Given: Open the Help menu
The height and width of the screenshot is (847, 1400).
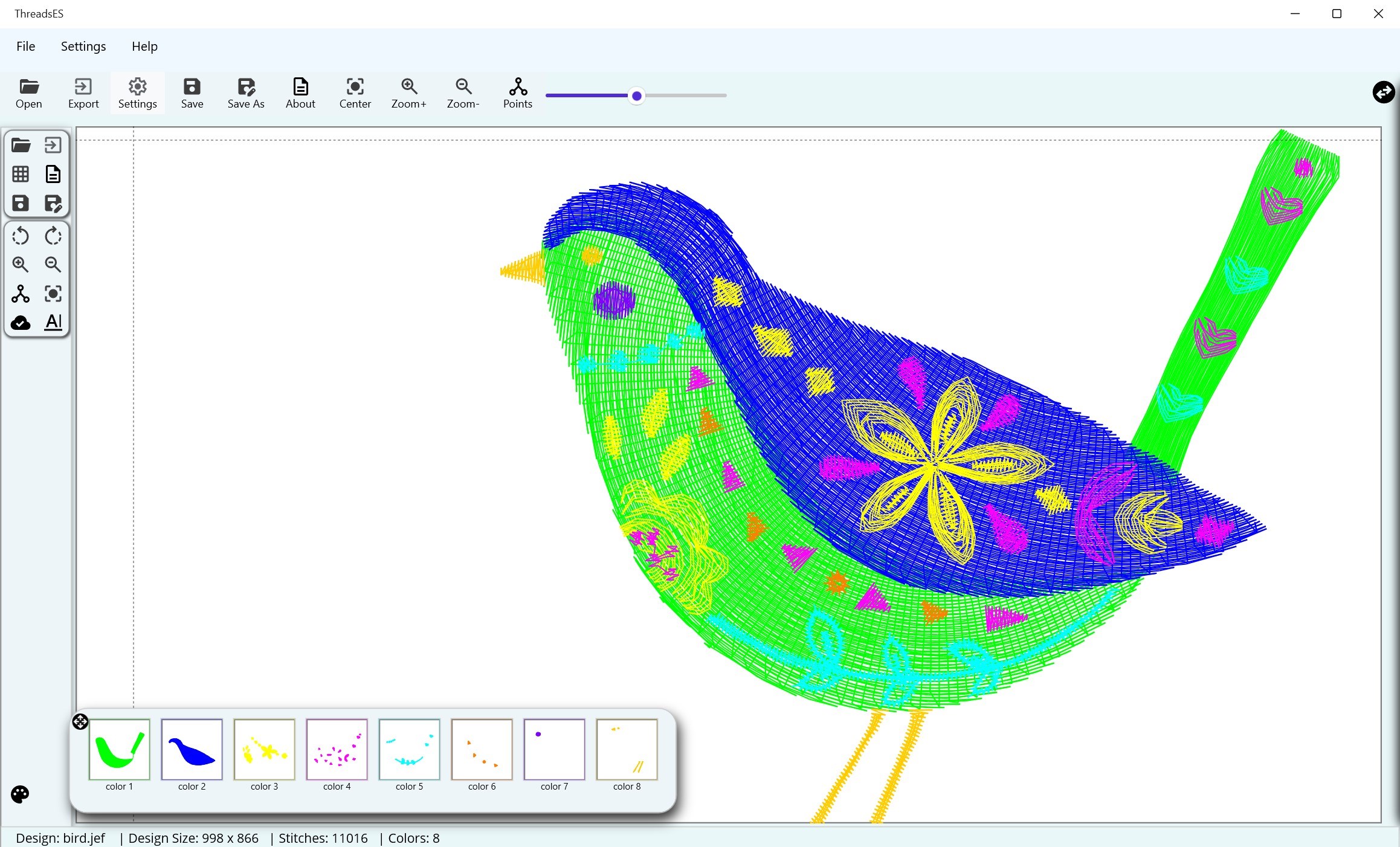Looking at the screenshot, I should pyautogui.click(x=144, y=47).
